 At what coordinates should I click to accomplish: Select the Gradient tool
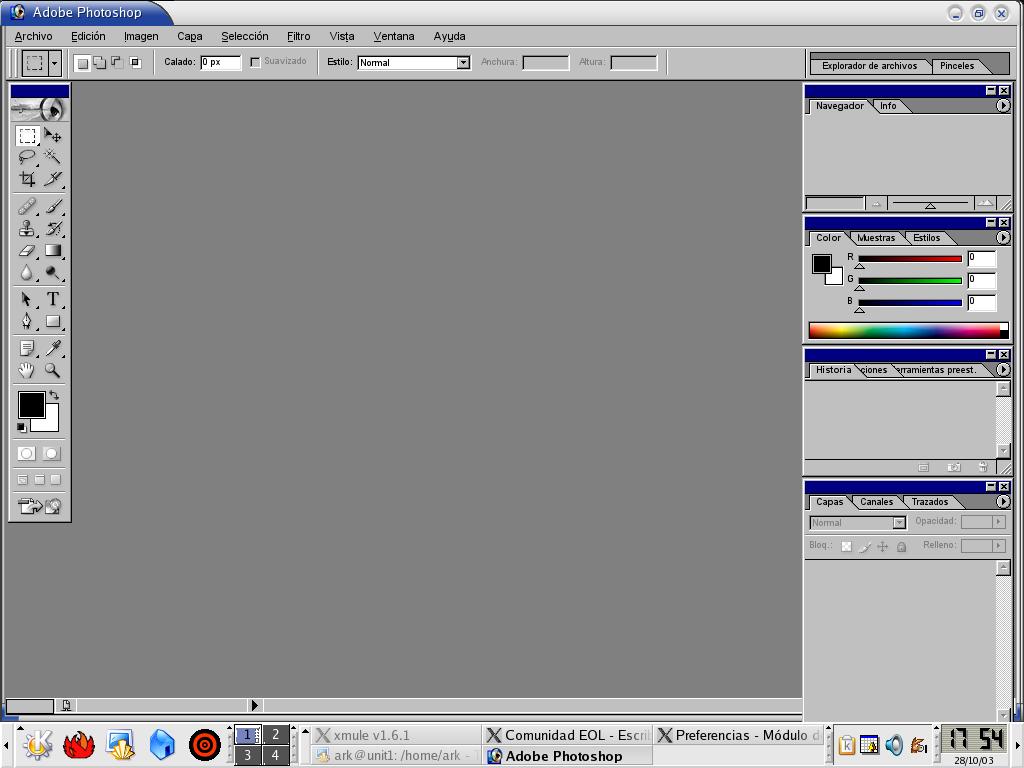[53, 250]
